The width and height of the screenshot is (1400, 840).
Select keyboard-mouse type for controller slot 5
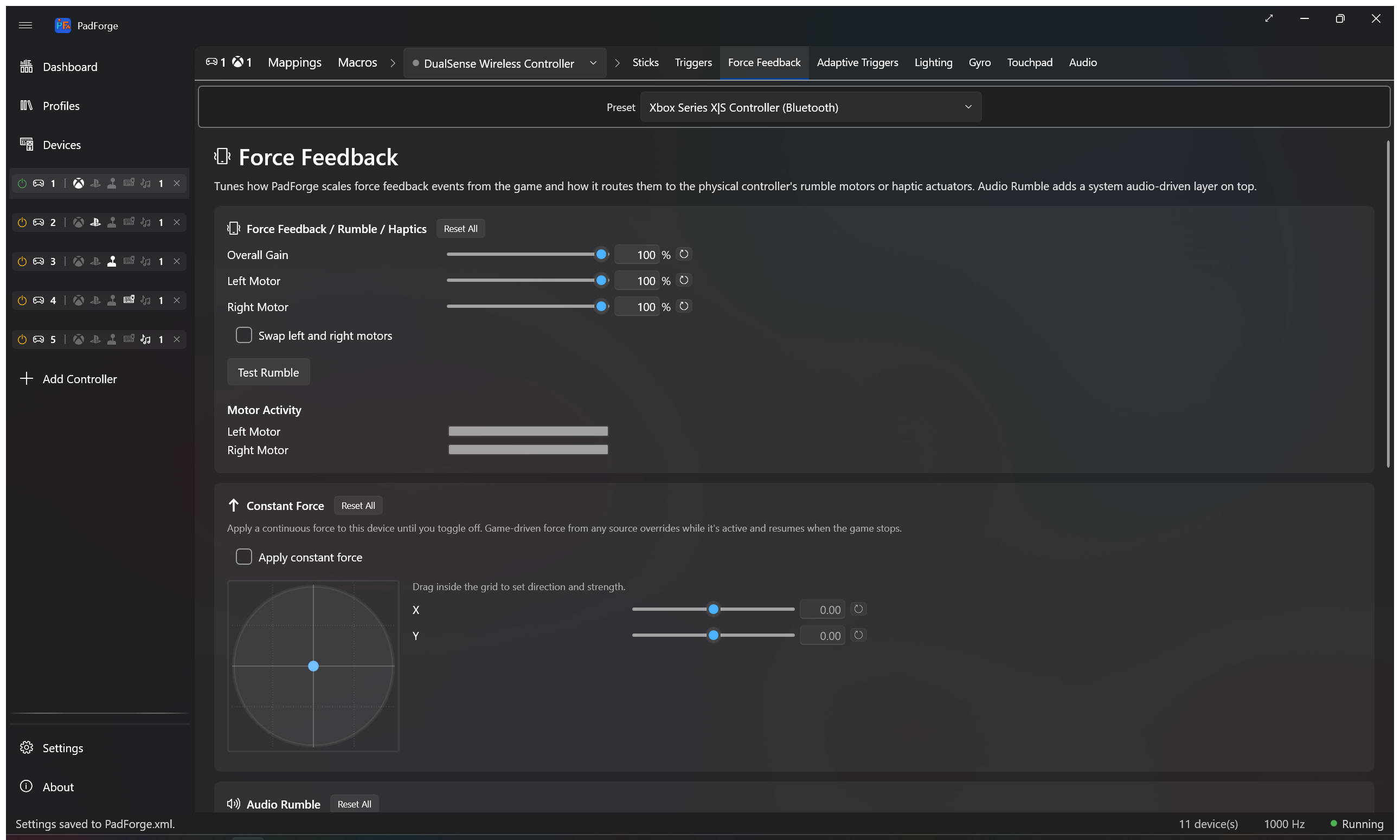tap(129, 339)
